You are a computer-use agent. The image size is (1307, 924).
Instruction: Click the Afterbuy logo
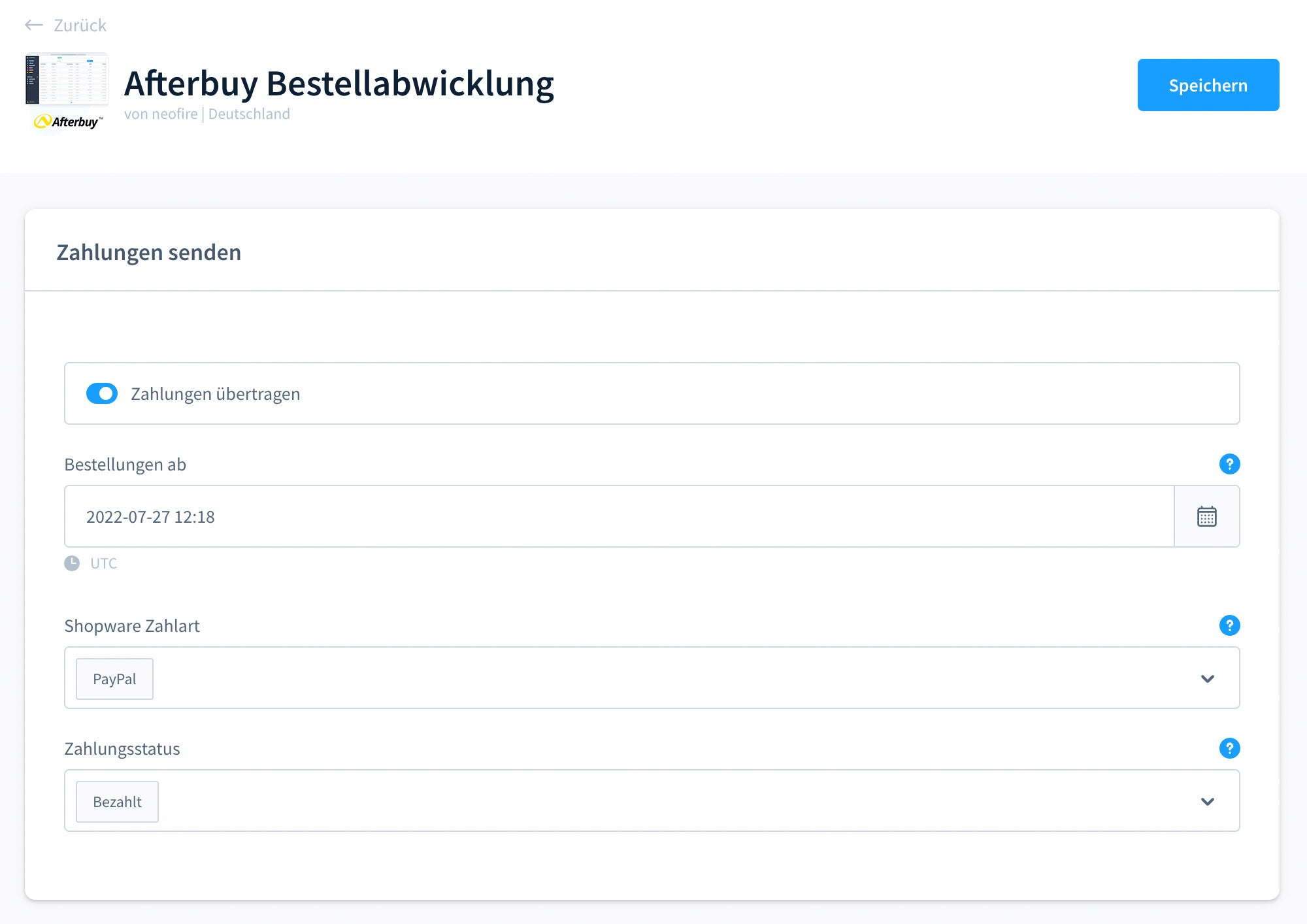[68, 122]
